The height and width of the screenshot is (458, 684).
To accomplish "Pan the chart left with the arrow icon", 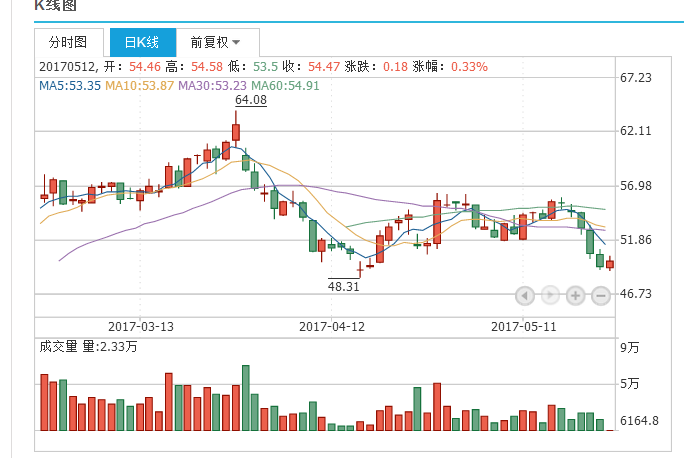I will pos(525,296).
